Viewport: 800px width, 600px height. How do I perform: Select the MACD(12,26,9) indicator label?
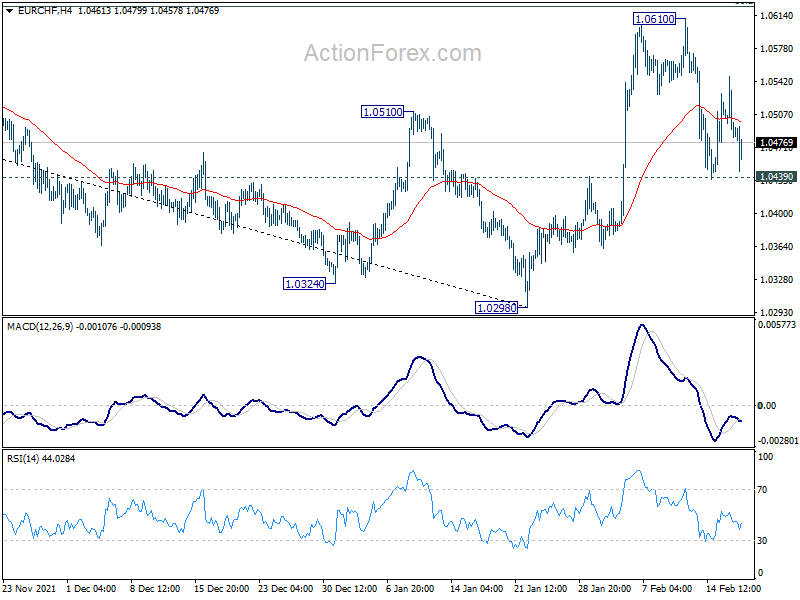40,327
